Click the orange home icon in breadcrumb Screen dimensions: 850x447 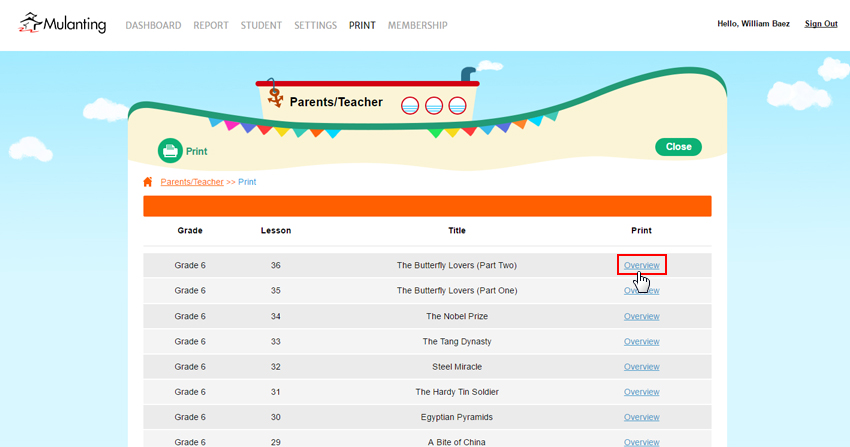(x=147, y=182)
